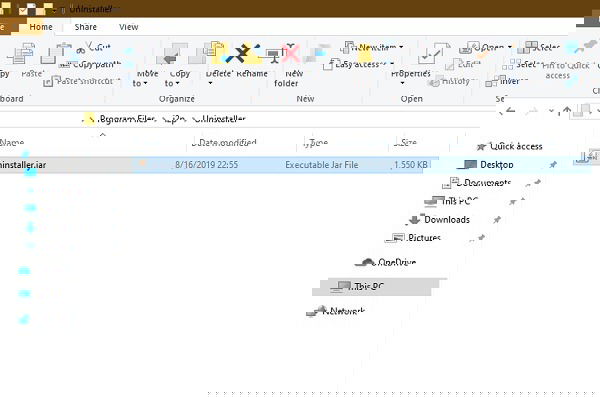The height and width of the screenshot is (398, 600).
Task: Sort by the Name column header
Action: [12, 142]
